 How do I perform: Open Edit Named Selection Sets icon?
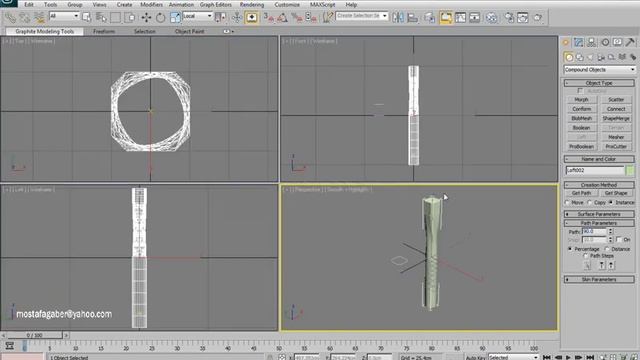(x=327, y=17)
